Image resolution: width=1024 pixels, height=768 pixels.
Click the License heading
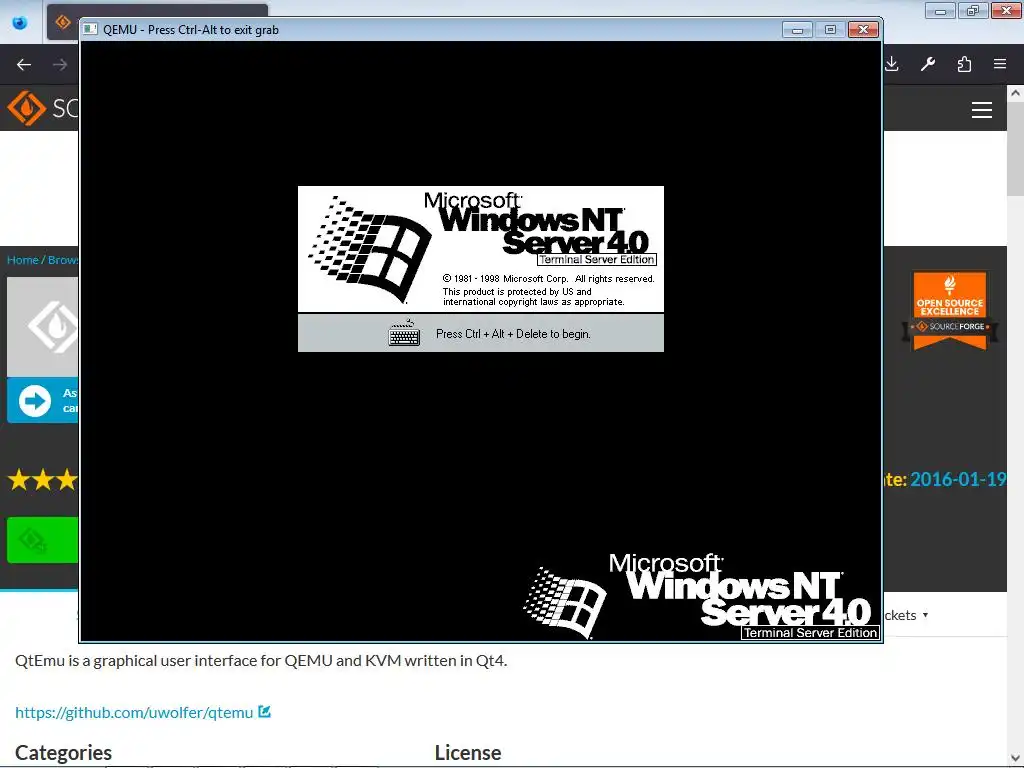tap(468, 752)
